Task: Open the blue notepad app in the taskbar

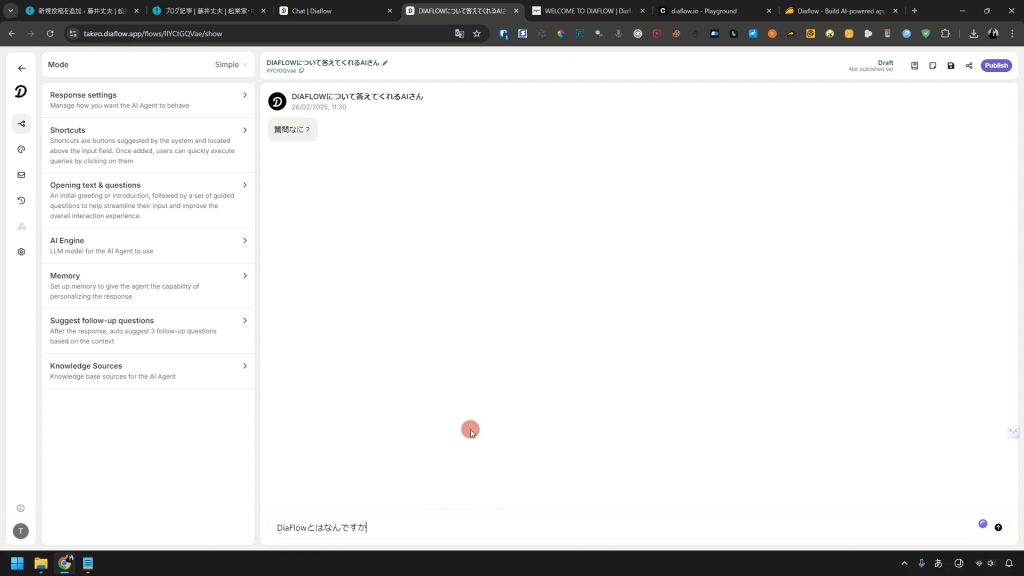Action: (x=88, y=563)
